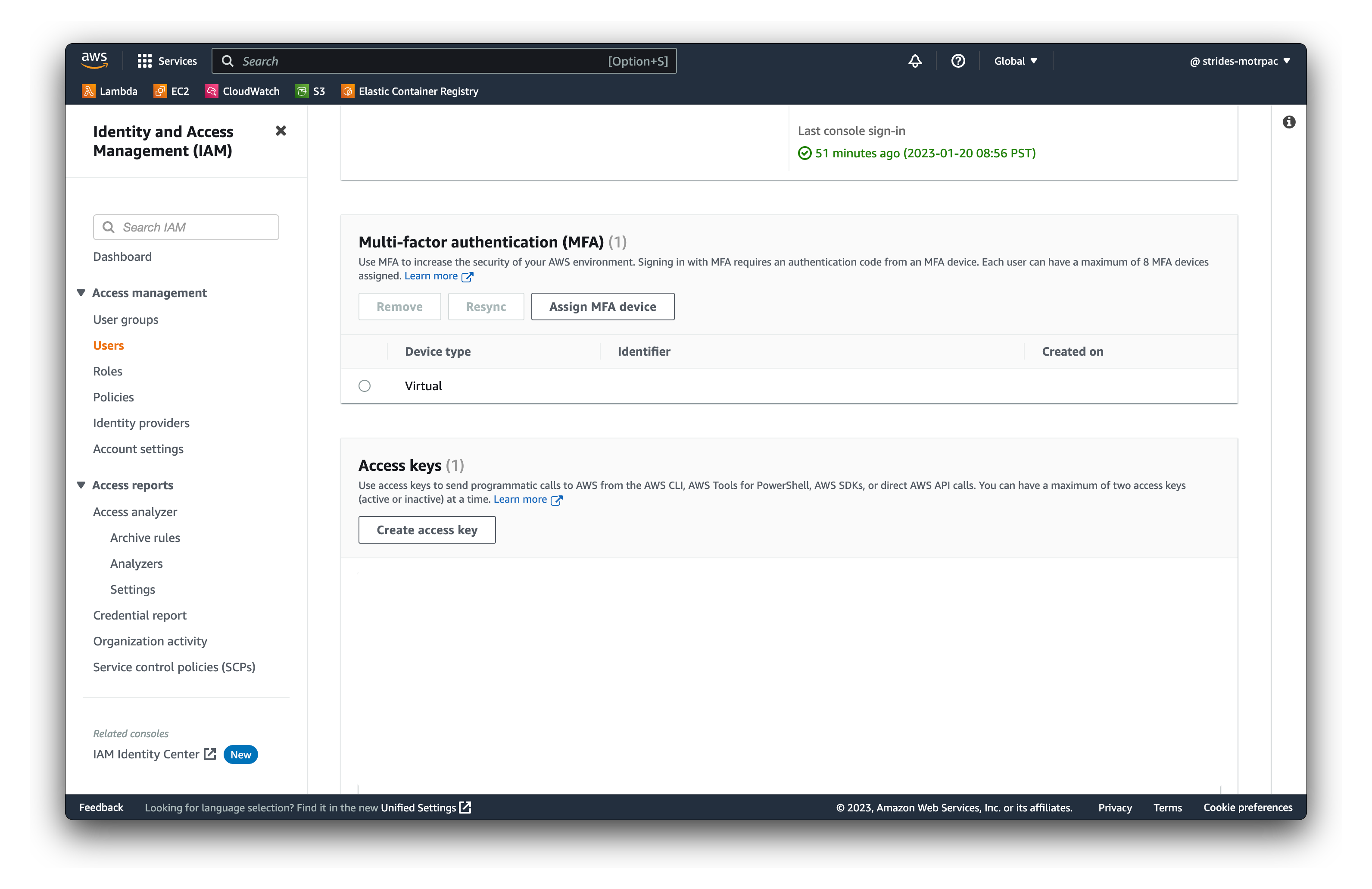
Task: Click the AWS logo home icon
Action: [x=94, y=60]
